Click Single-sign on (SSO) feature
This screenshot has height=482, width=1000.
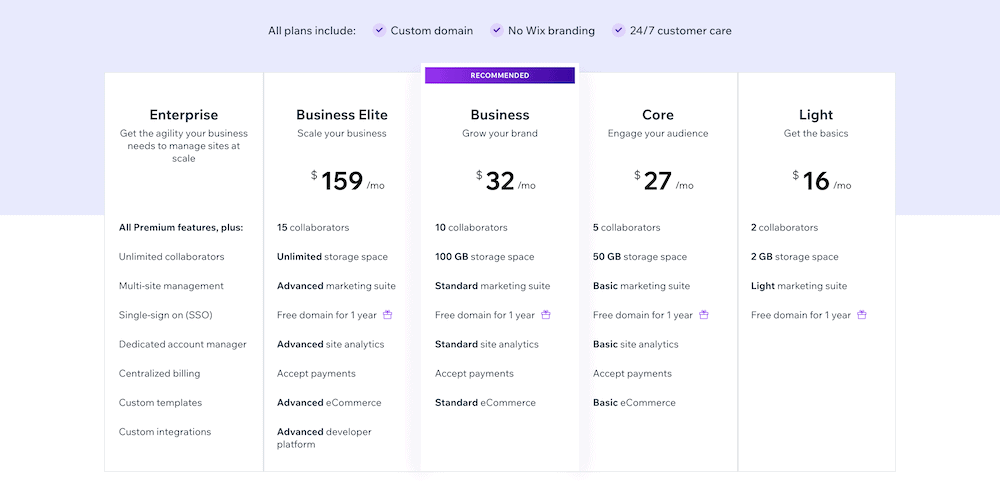tap(165, 315)
